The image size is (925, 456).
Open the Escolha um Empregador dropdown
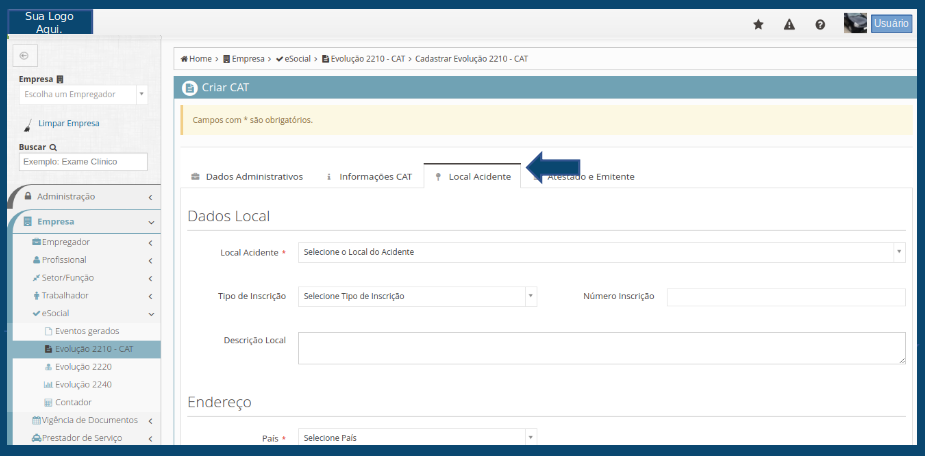tap(83, 95)
